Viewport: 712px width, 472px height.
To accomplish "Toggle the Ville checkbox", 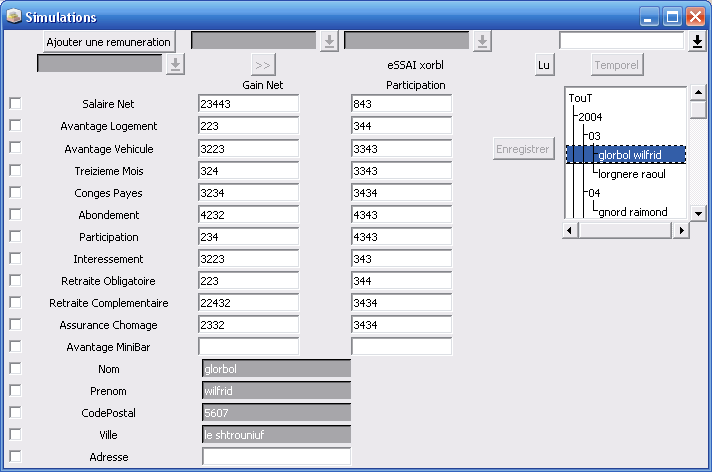I will (x=15, y=433).
